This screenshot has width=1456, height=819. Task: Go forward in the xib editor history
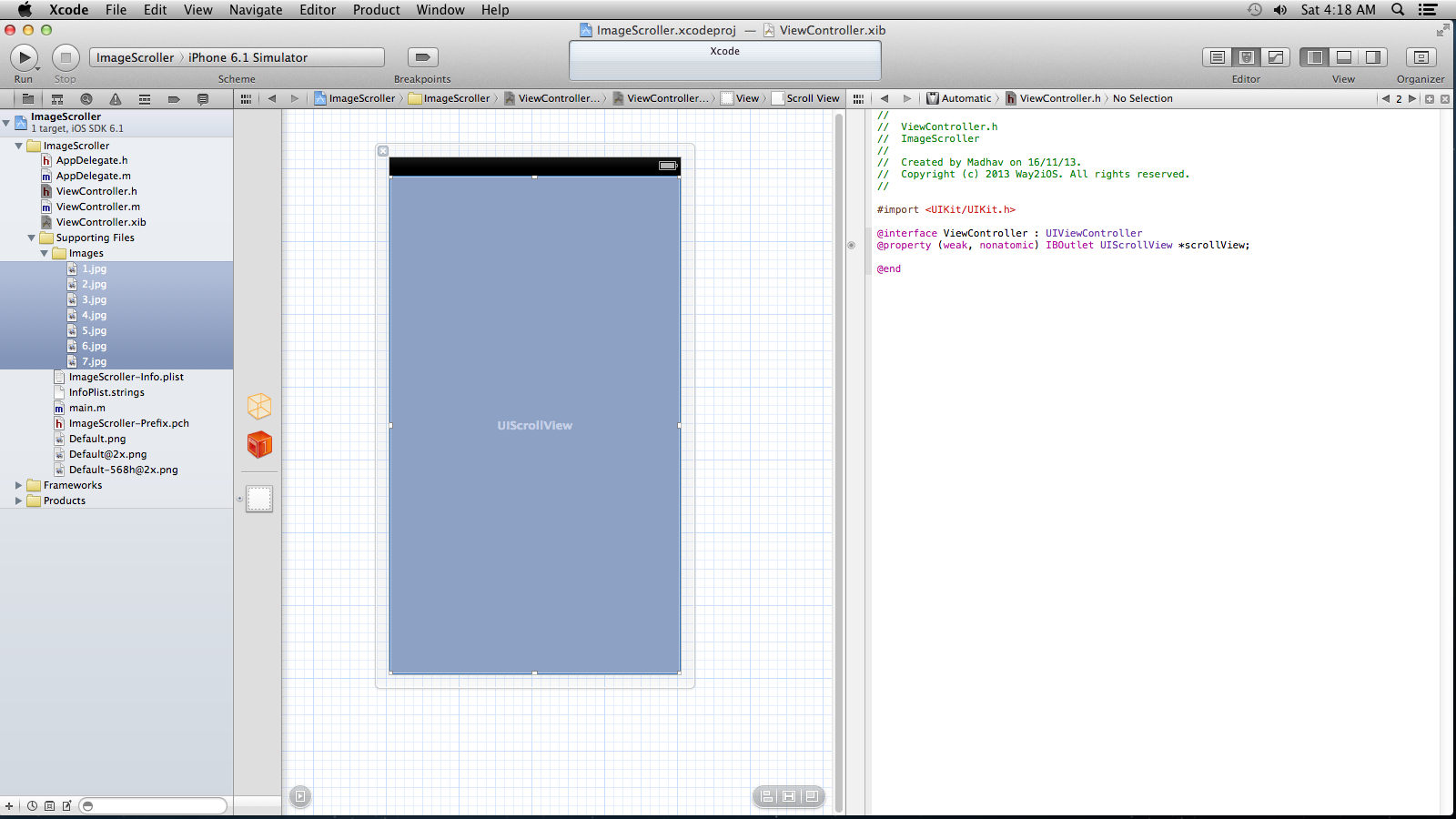294,98
